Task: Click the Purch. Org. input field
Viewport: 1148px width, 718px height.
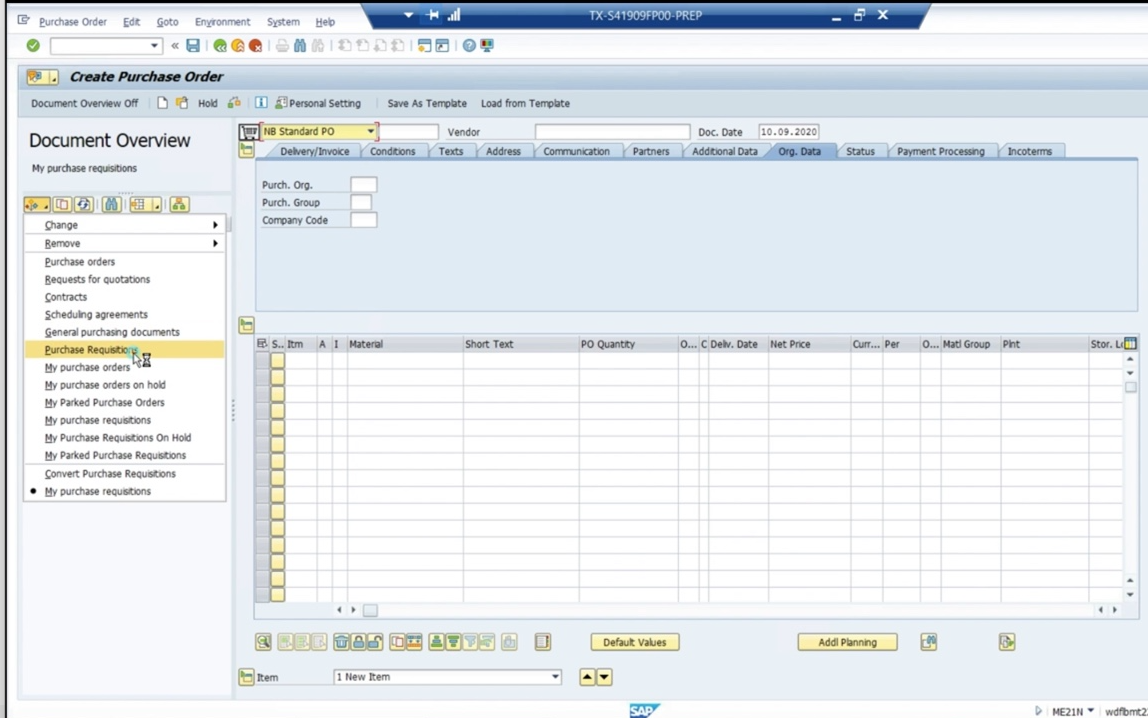Action: 364,184
